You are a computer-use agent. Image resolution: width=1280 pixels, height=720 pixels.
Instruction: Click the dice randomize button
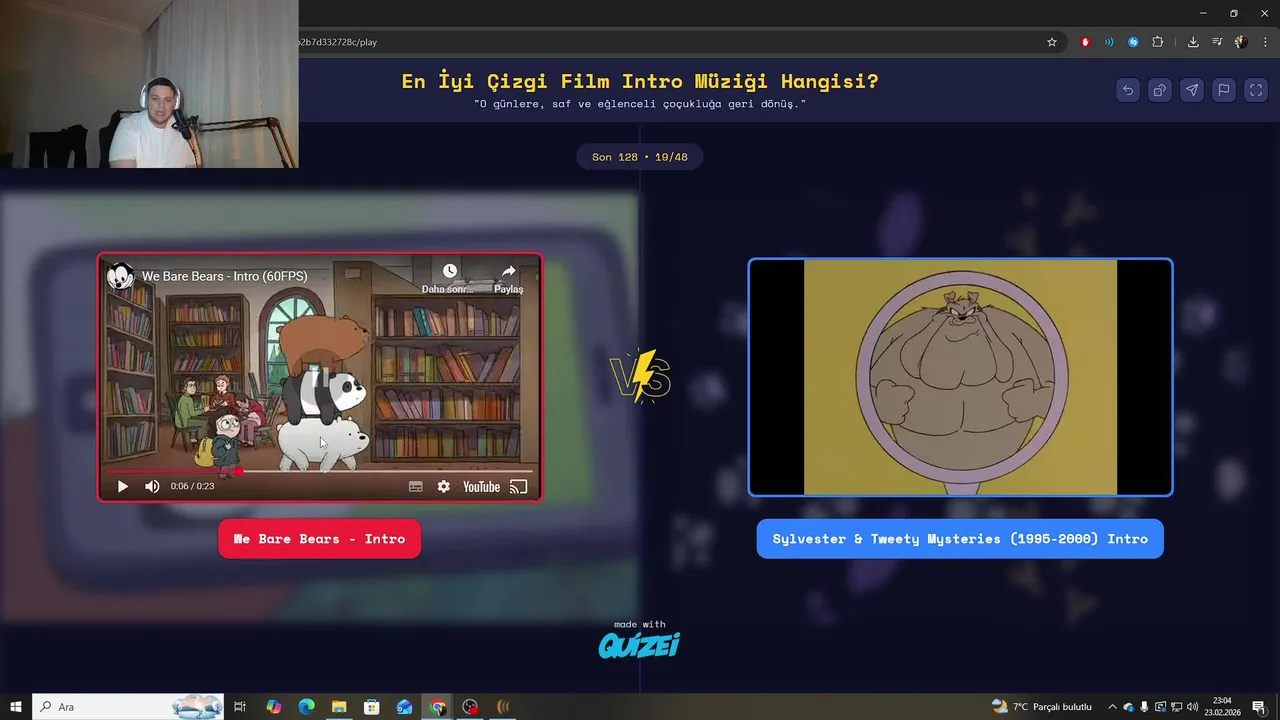coord(1160,90)
